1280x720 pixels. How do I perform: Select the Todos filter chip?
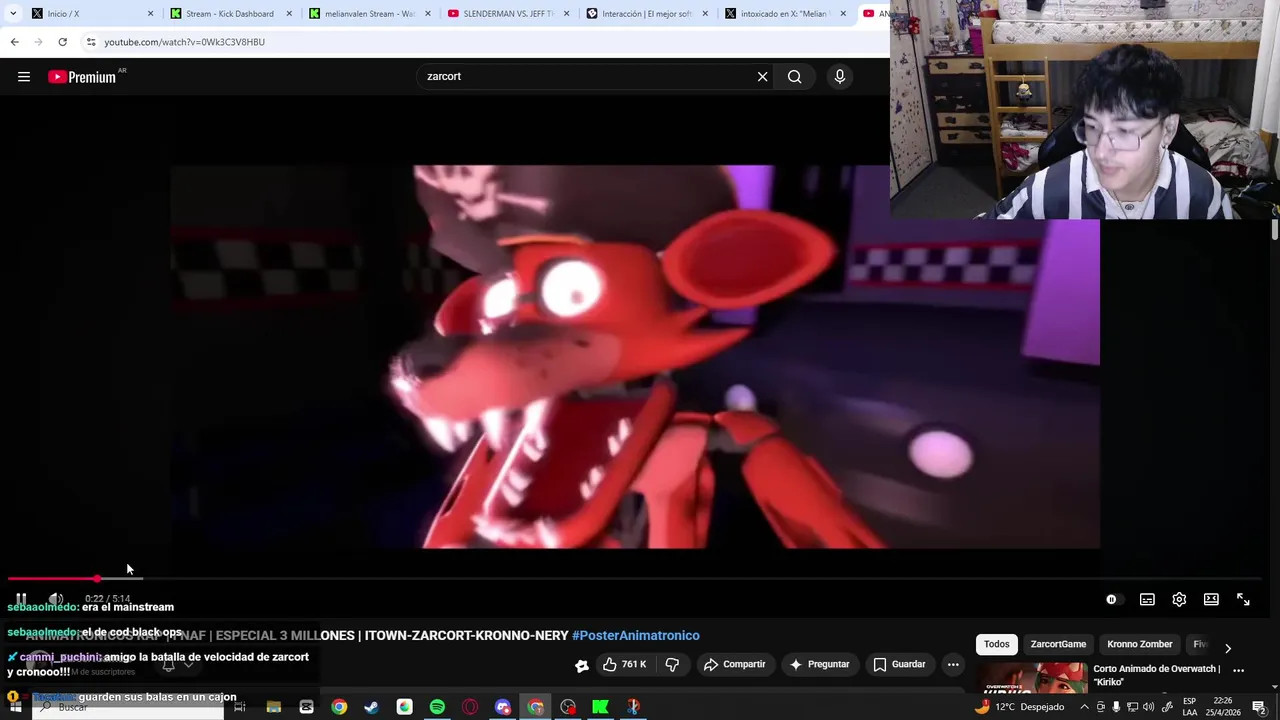point(996,644)
